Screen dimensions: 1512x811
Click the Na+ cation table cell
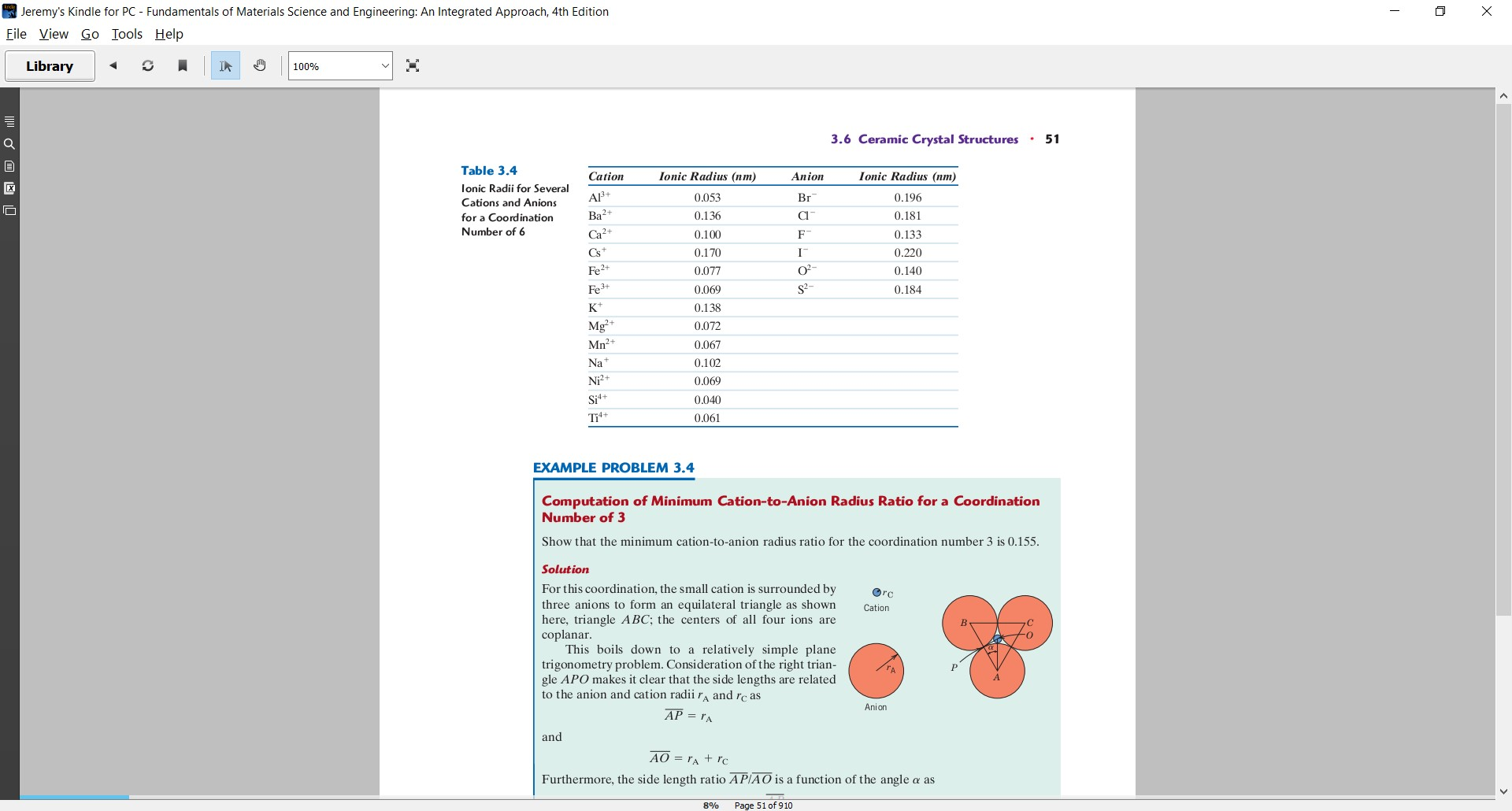click(598, 363)
